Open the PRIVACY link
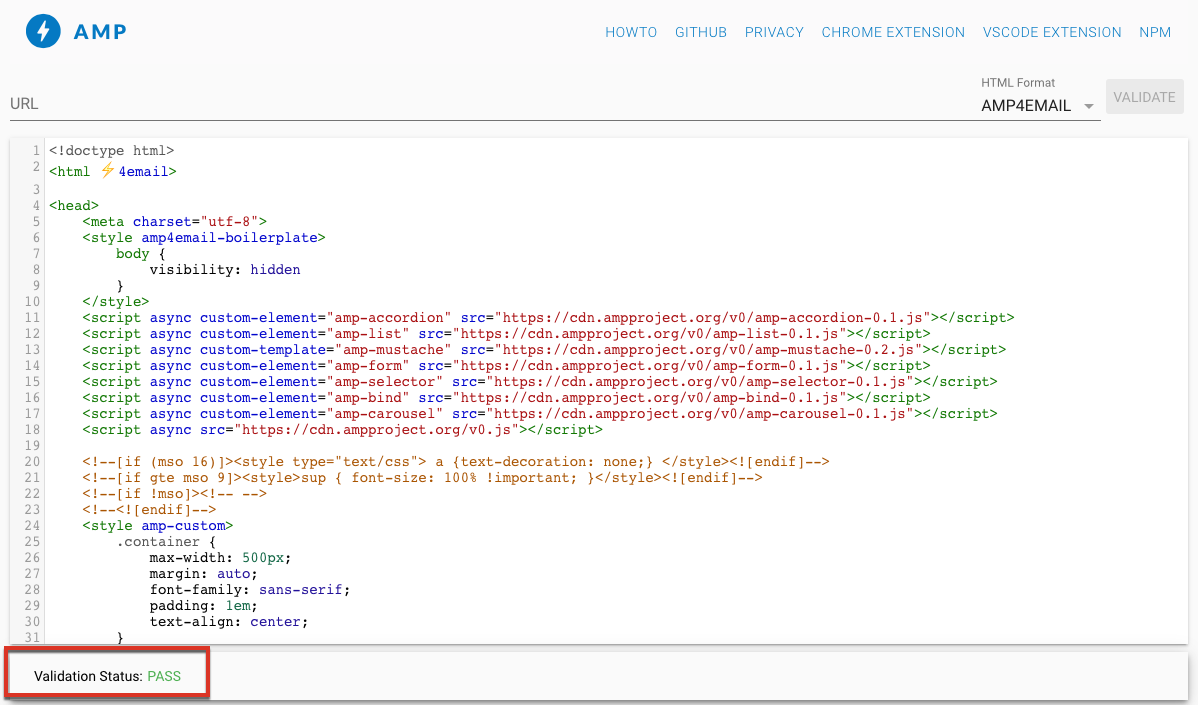The width and height of the screenshot is (1198, 705). pyautogui.click(x=774, y=32)
